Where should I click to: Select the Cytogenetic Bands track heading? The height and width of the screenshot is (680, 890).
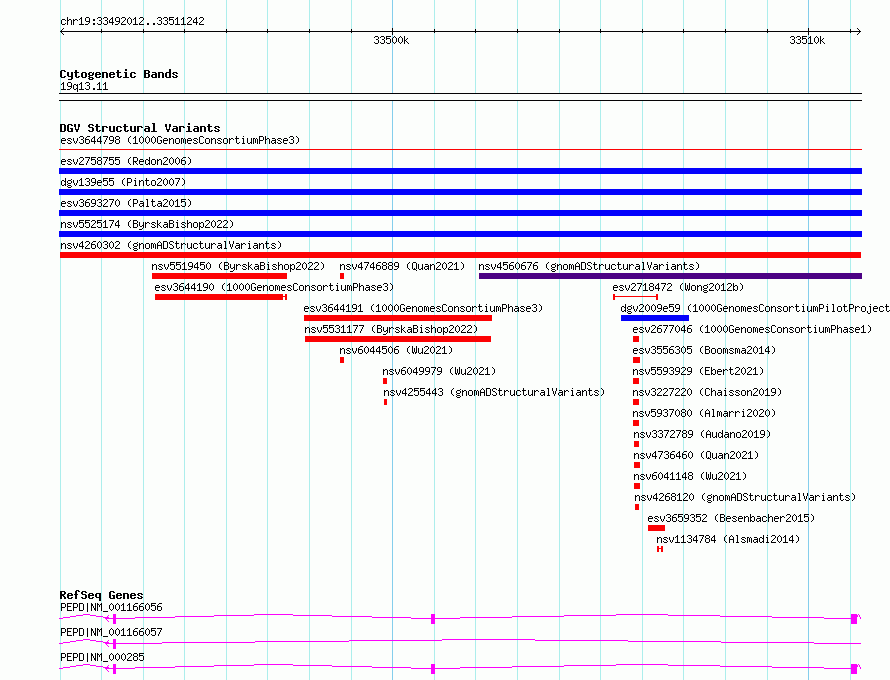click(x=119, y=74)
